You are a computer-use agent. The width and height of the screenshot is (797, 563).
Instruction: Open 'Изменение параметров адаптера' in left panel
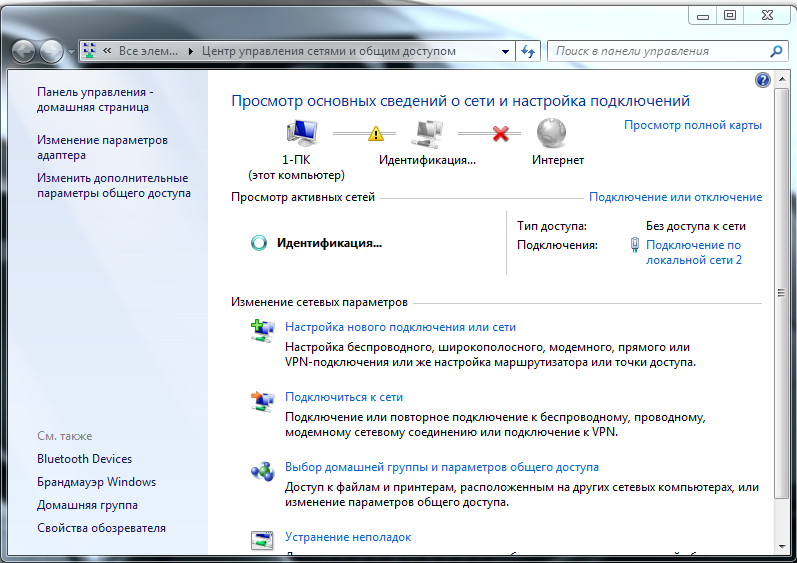pos(102,147)
